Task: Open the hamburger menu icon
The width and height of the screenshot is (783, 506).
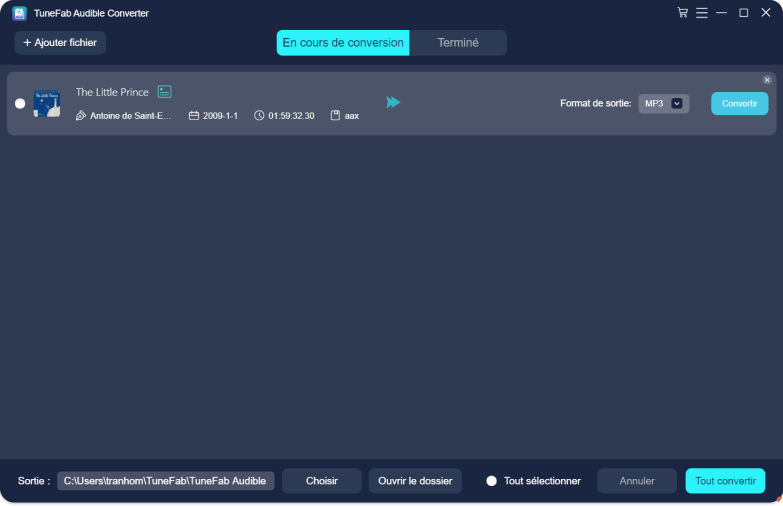Action: (x=702, y=13)
